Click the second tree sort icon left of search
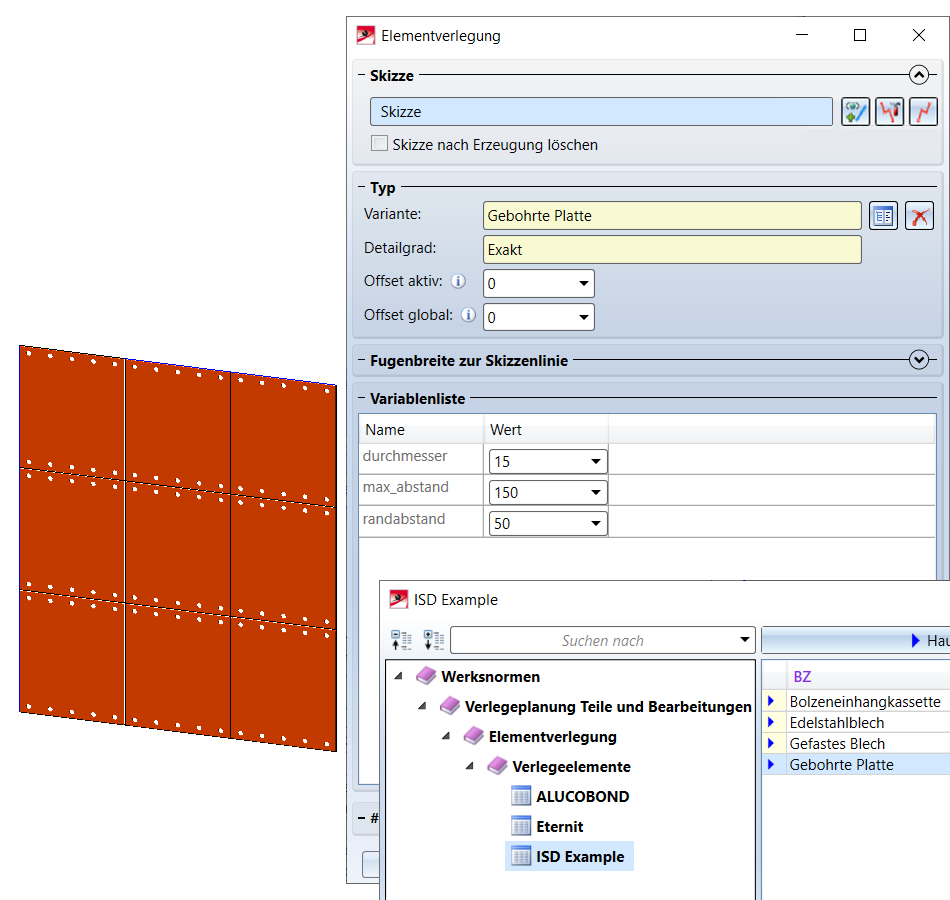950x900 pixels. [x=434, y=640]
